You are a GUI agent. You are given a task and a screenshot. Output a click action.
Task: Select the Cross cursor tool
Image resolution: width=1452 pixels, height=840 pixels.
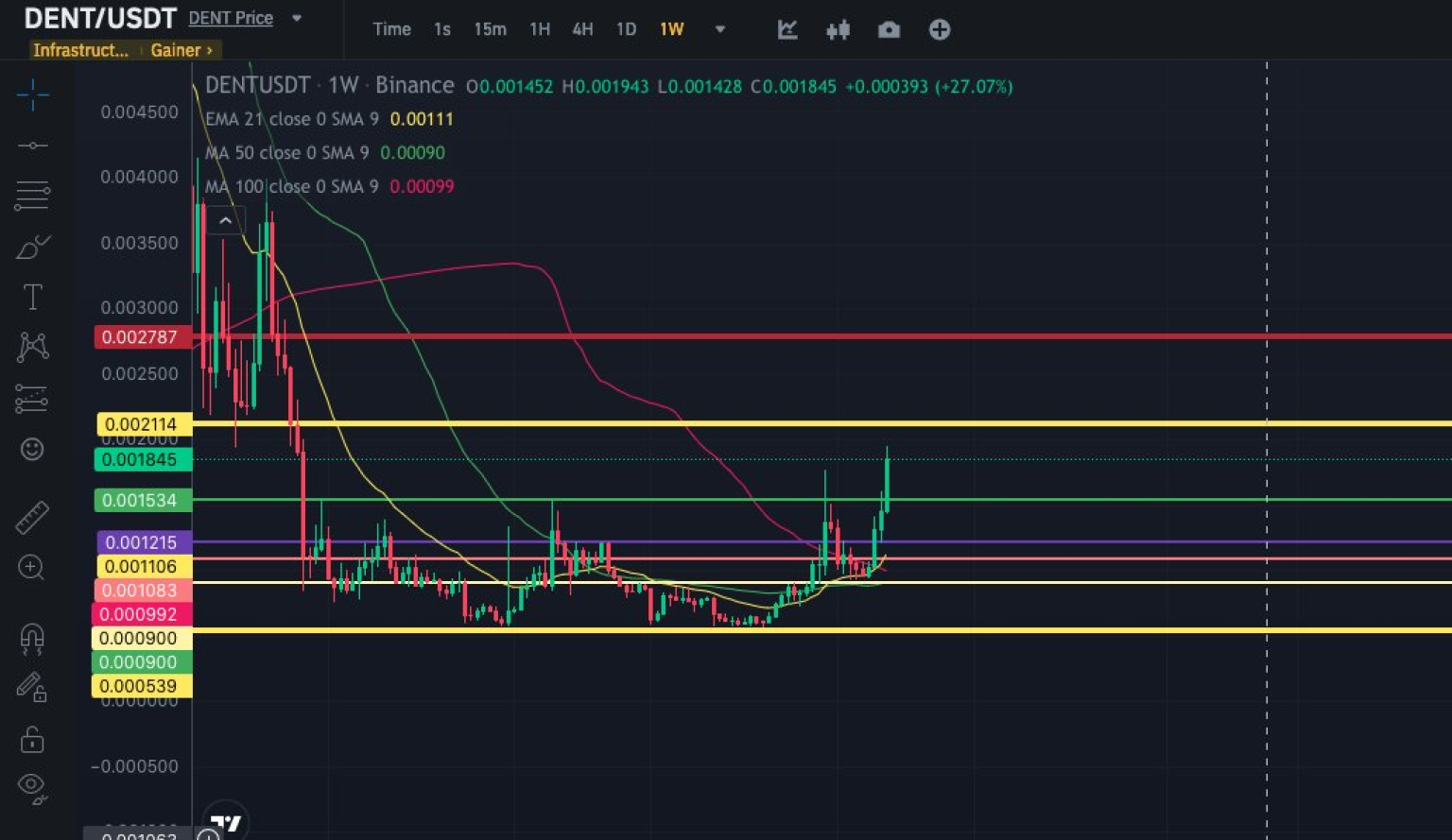click(32, 94)
